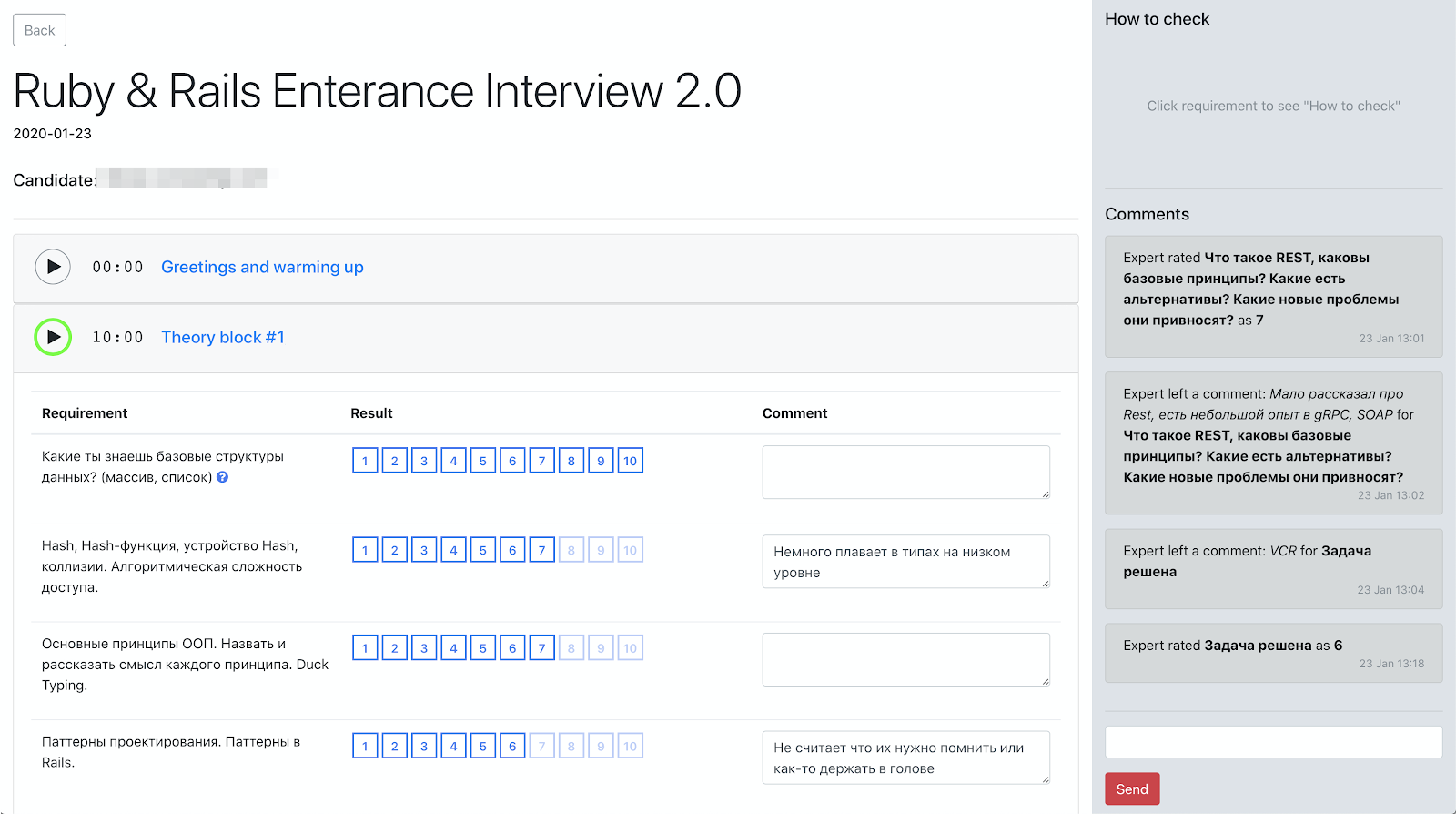The width and height of the screenshot is (1456, 814).
Task: Rate design patterns question as 3
Action: coord(424,746)
